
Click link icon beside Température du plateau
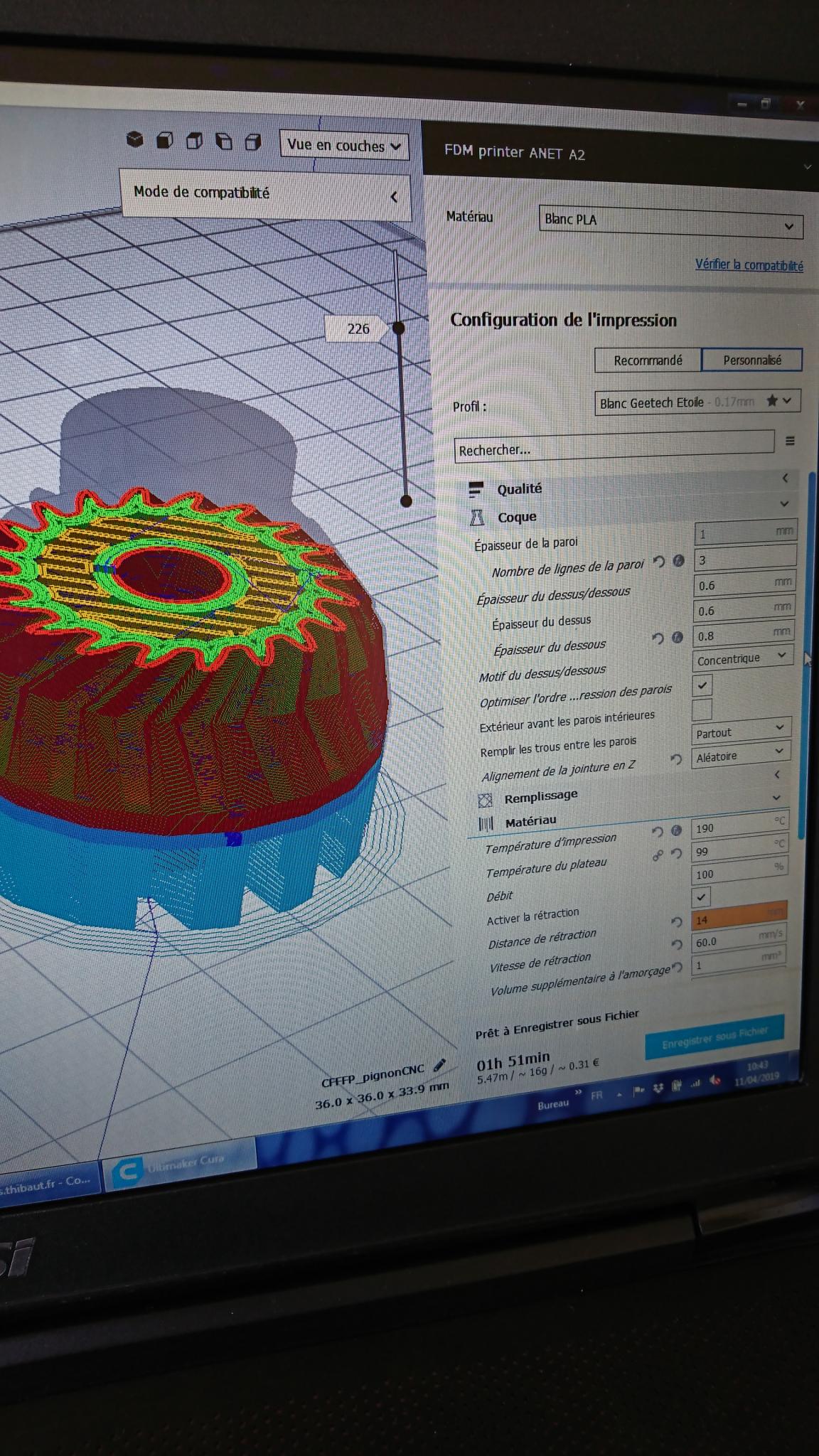point(658,855)
